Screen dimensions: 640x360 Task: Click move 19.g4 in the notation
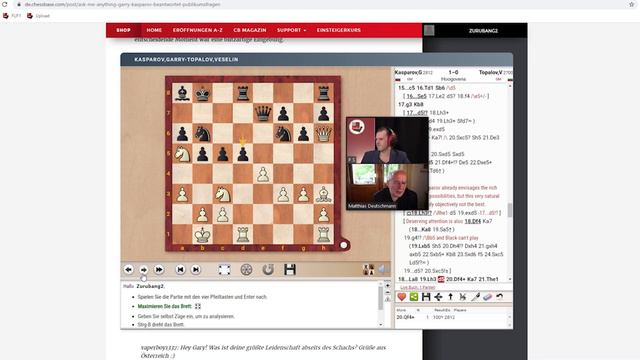tap(412, 238)
